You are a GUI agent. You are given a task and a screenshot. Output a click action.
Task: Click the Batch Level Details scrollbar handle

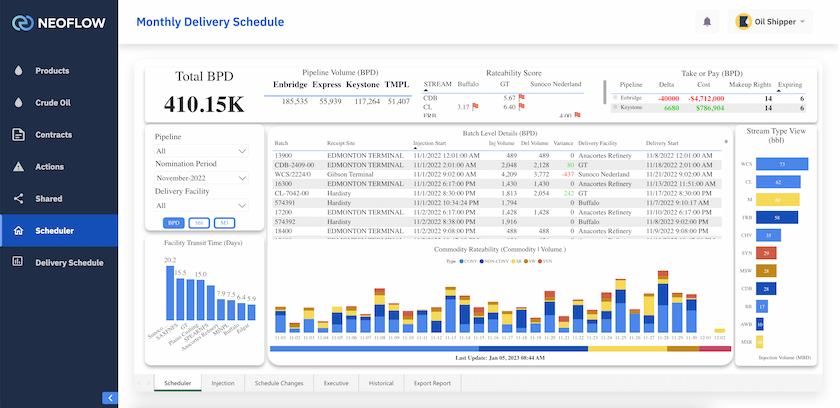pyautogui.click(x=726, y=142)
